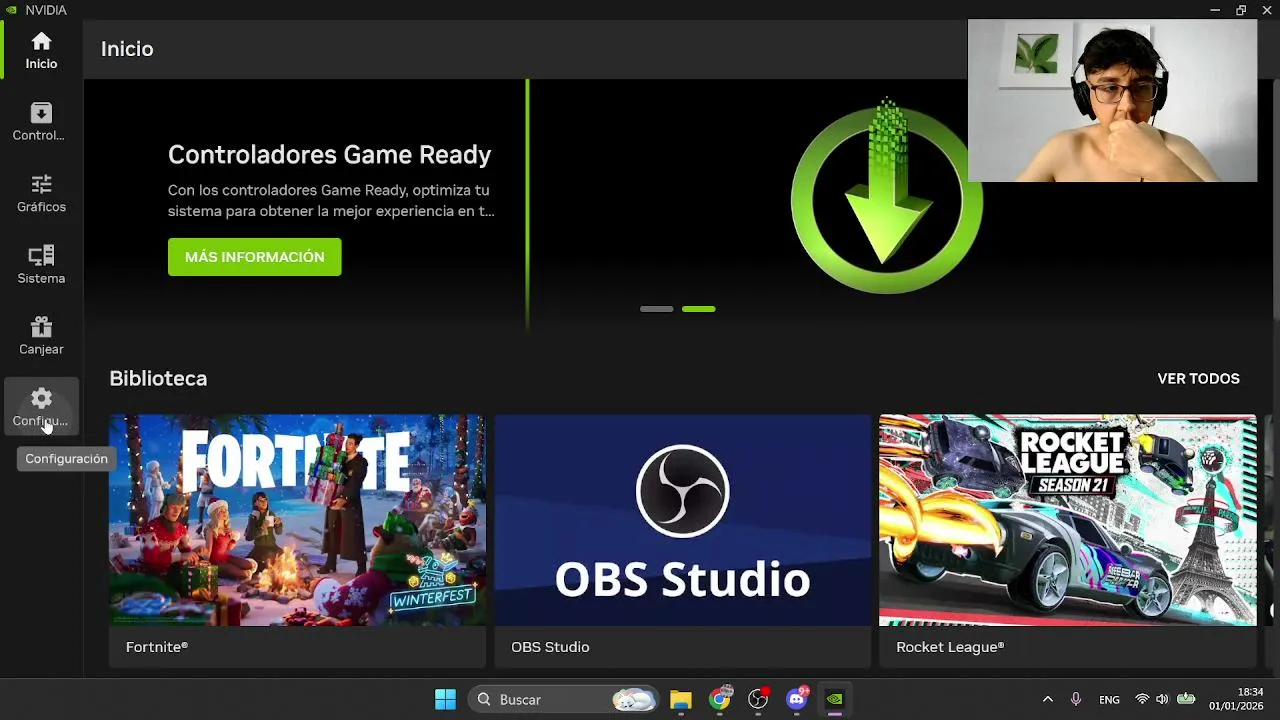Click the 'Rocket League®' title text

pyautogui.click(x=950, y=647)
